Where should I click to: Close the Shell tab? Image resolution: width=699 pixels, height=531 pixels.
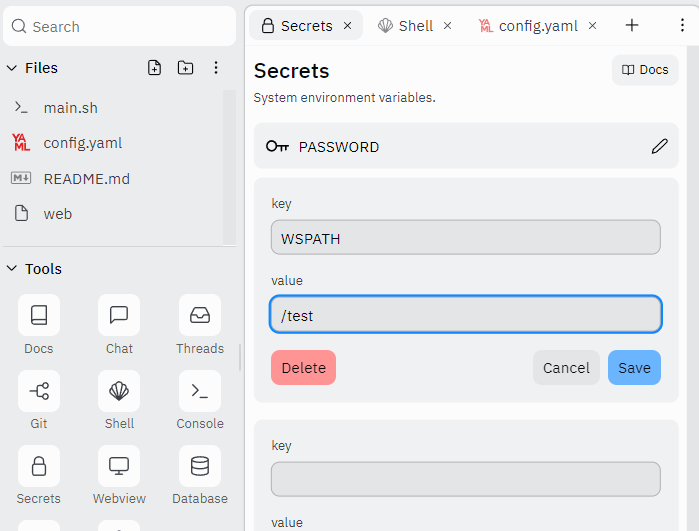coord(447,26)
